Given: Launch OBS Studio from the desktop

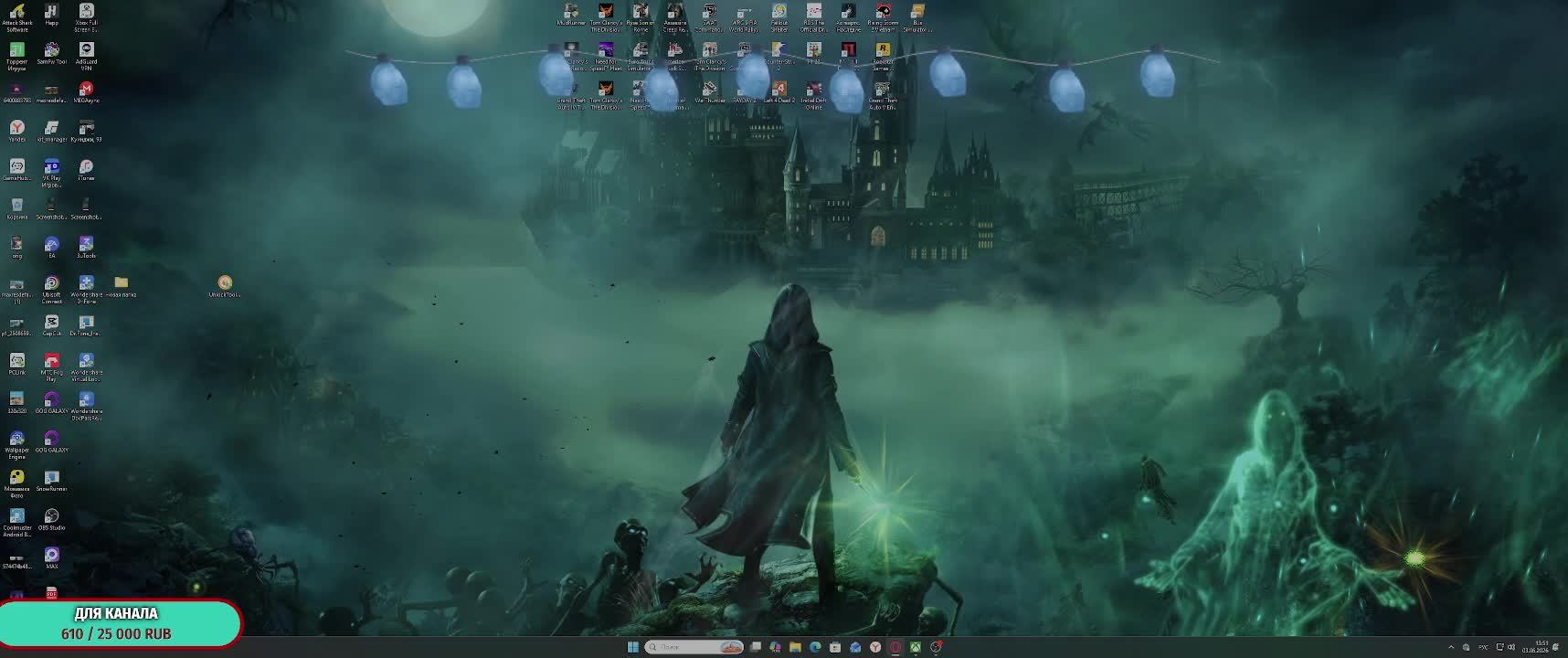Looking at the screenshot, I should pos(52,519).
